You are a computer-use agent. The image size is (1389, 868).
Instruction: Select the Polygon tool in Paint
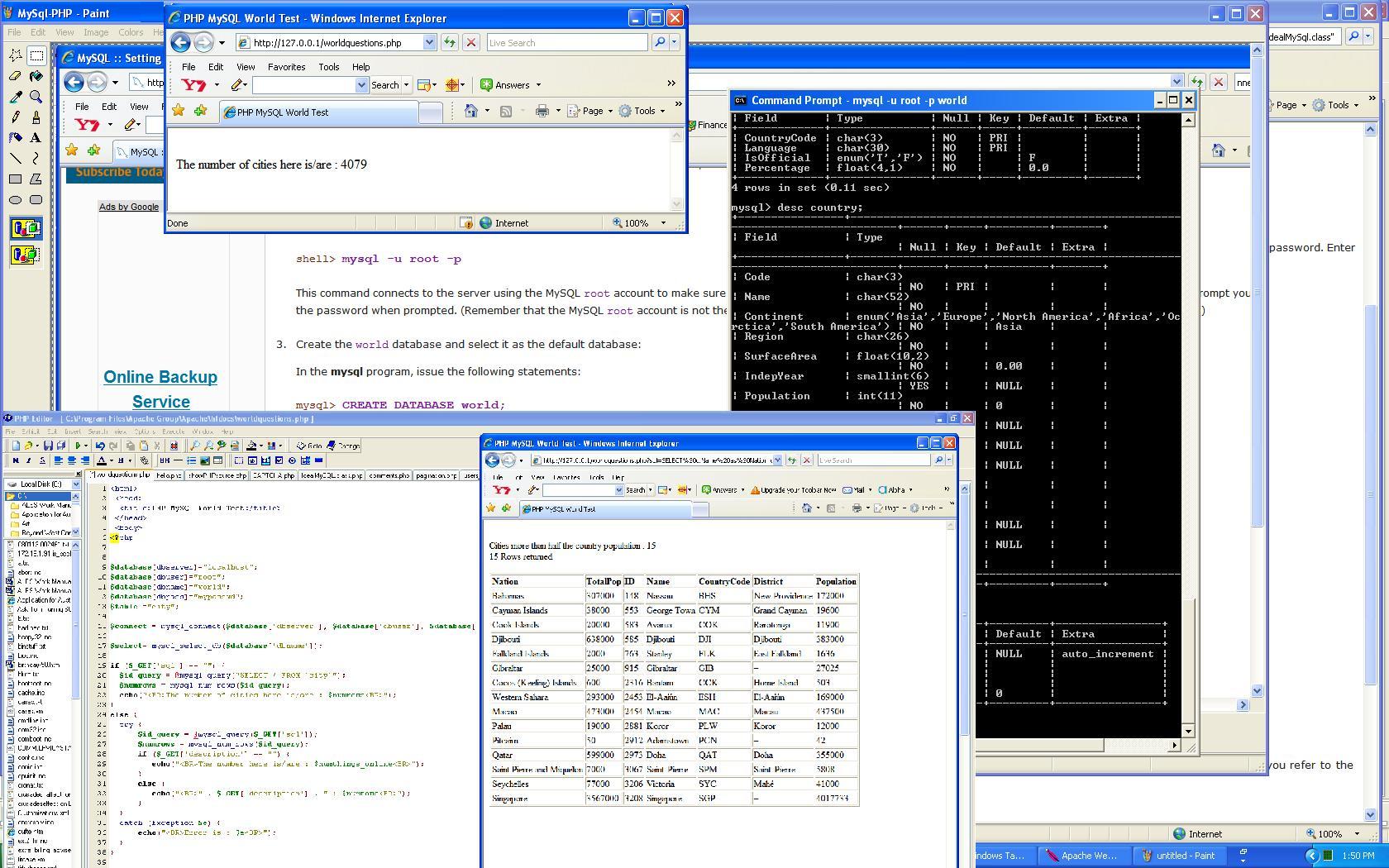coord(36,179)
